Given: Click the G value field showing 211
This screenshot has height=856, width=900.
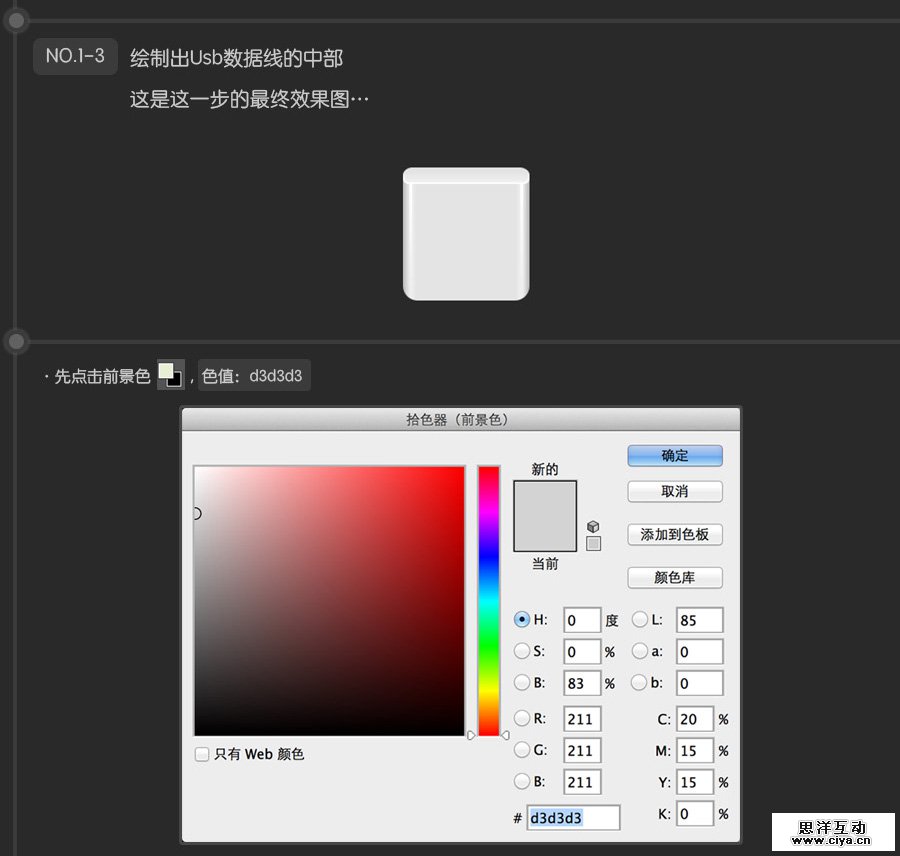Looking at the screenshot, I should click(x=582, y=750).
